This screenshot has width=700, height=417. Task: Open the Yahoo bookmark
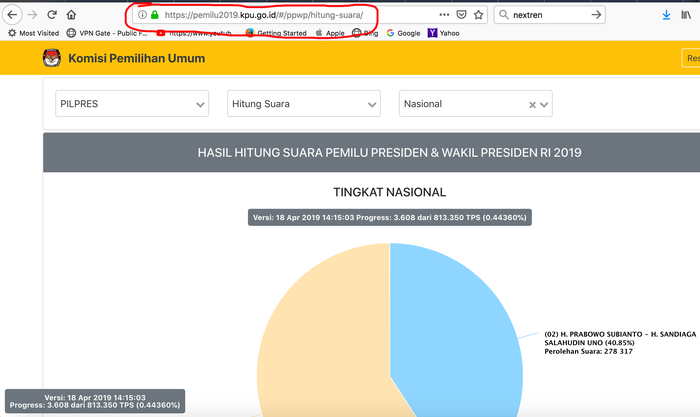[x=443, y=33]
